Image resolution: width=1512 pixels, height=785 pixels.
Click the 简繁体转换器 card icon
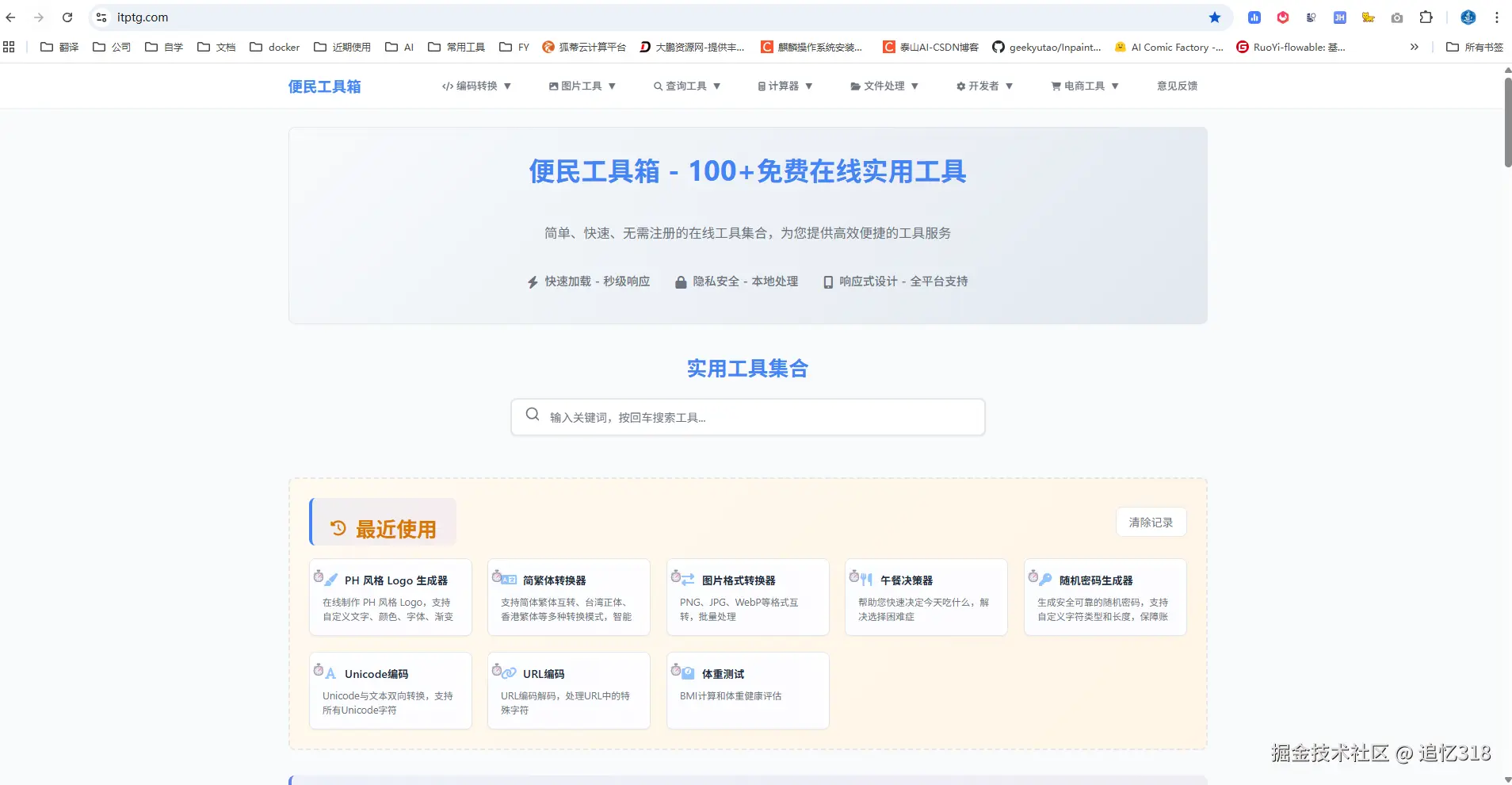(510, 580)
